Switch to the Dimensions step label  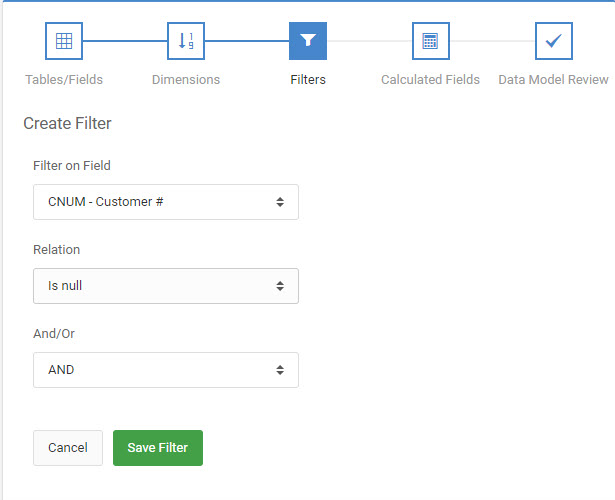186,80
